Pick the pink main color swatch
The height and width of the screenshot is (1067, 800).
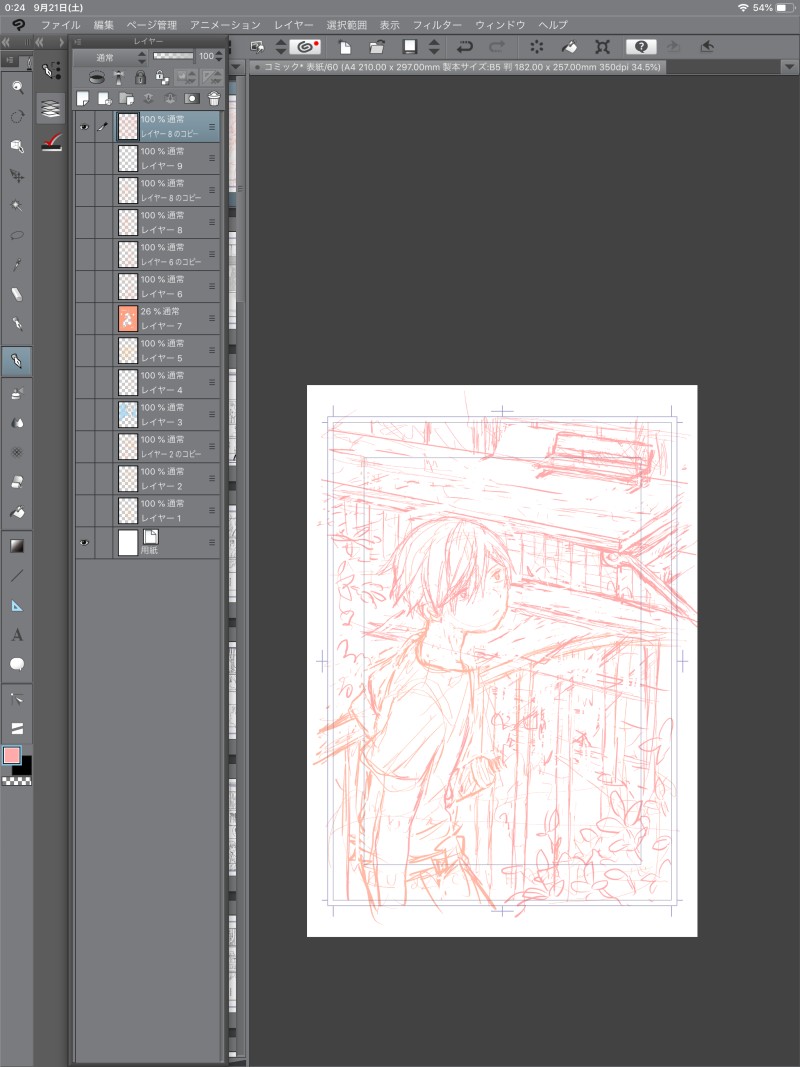coord(12,755)
